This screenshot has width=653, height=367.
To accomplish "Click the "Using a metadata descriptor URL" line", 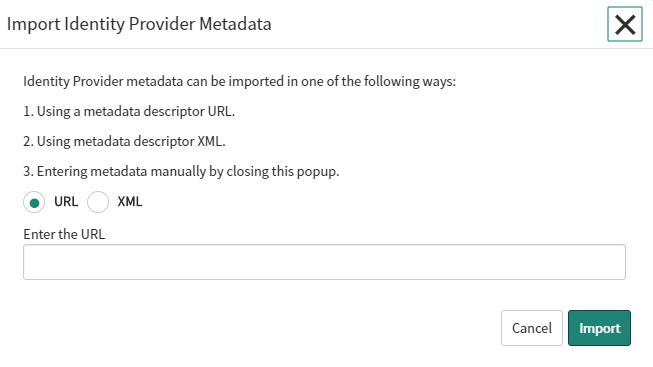I will click(129, 111).
